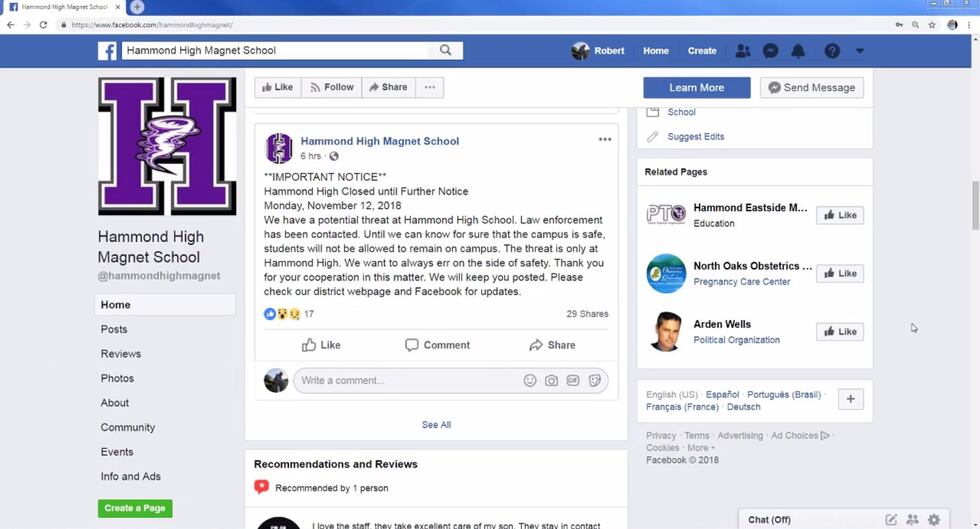Click the Facebook logo icon
Viewport: 980px width, 529px height.
[x=107, y=51]
